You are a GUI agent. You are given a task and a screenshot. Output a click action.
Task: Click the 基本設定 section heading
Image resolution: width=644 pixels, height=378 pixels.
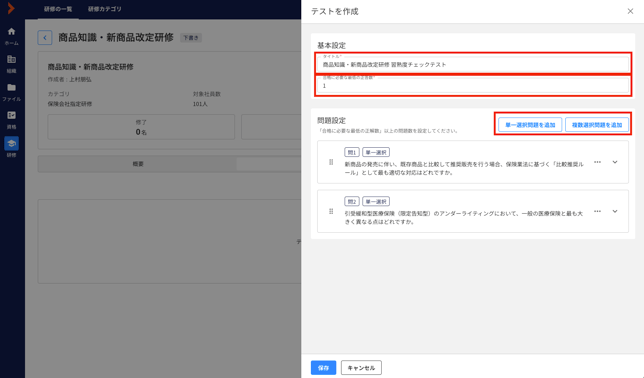coord(331,45)
